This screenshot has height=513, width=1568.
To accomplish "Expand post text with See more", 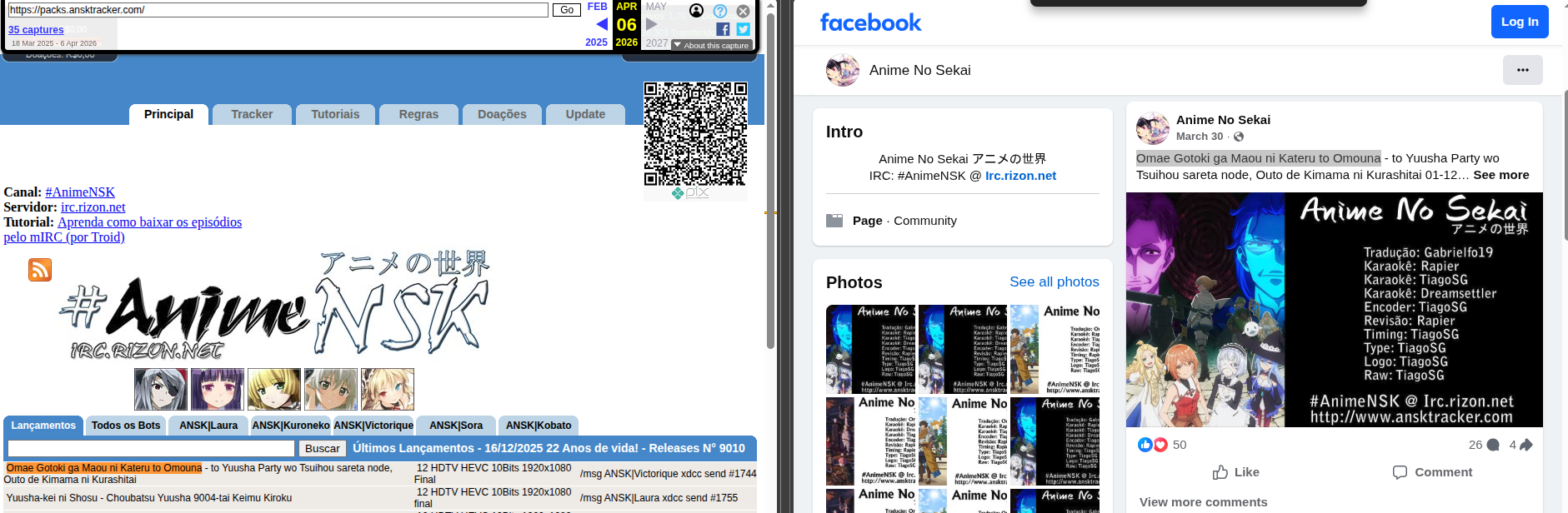I will coord(1501,175).
